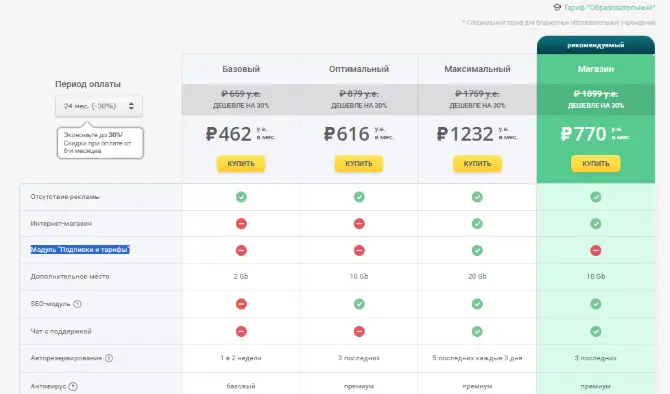The height and width of the screenshot is (394, 670).
Task: Click the green check for "Подписки и тарифы" in Максимальный
Action: click(477, 250)
